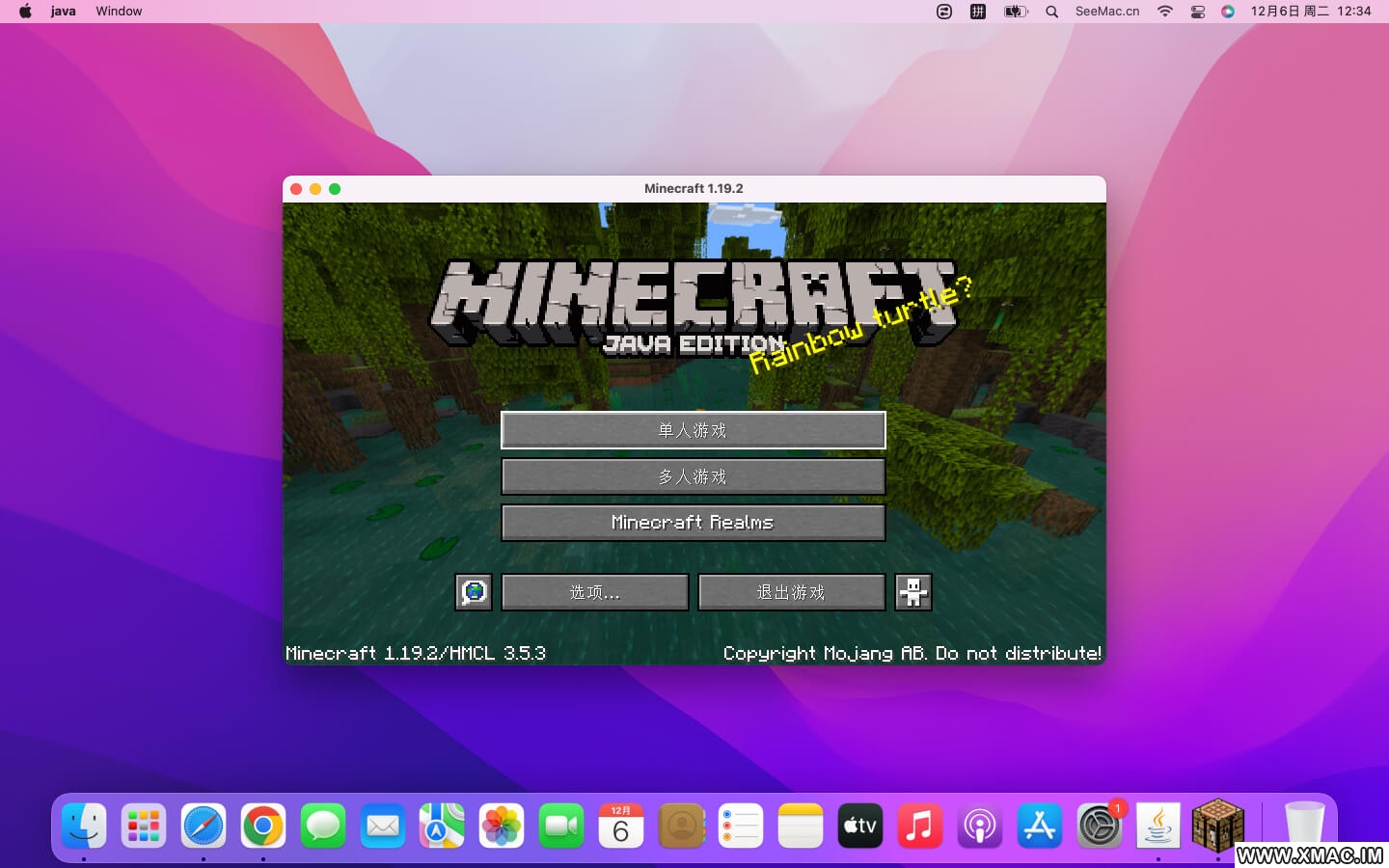Open the date and time clock

tap(1311, 12)
